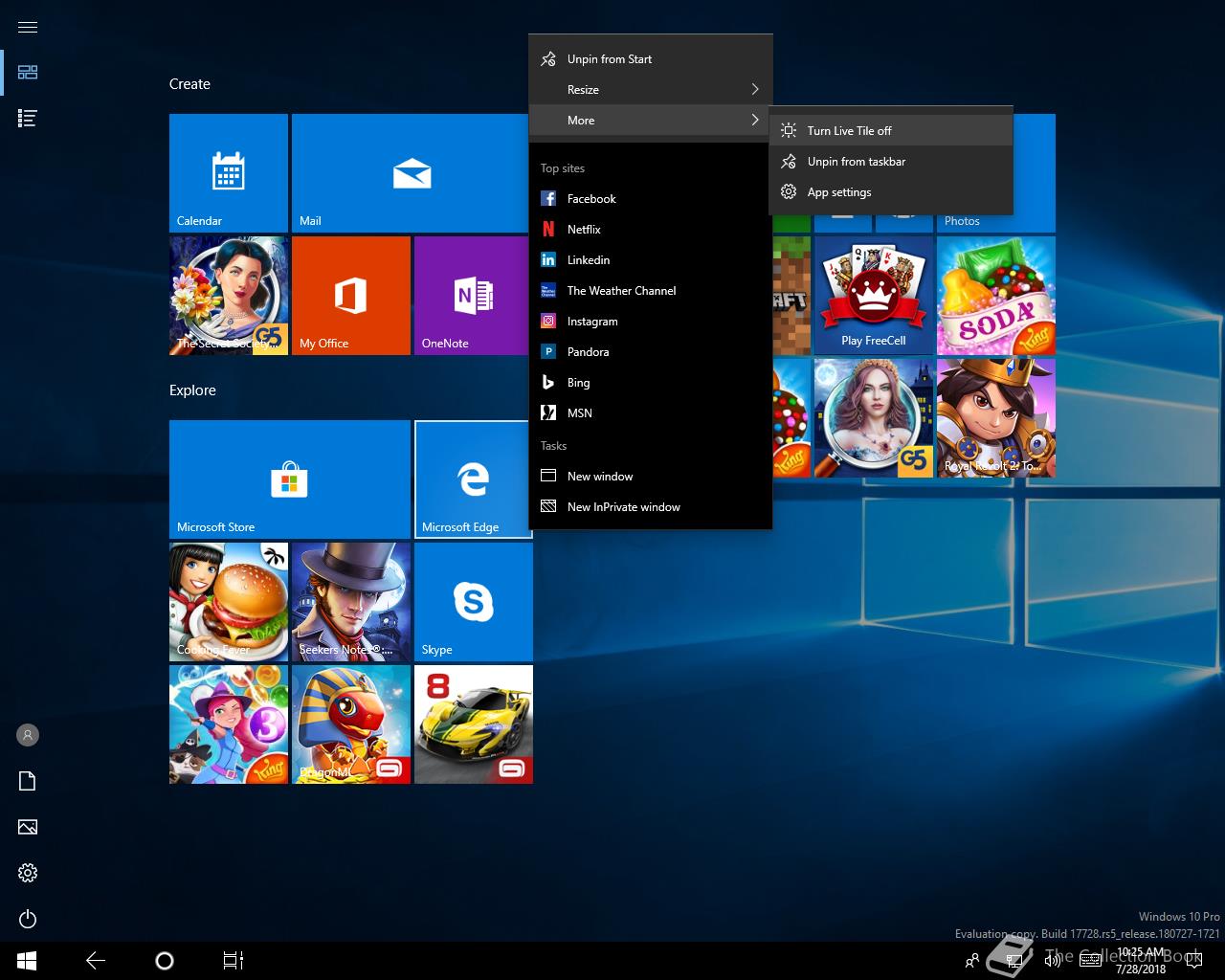Open the Mail tile

click(x=412, y=173)
